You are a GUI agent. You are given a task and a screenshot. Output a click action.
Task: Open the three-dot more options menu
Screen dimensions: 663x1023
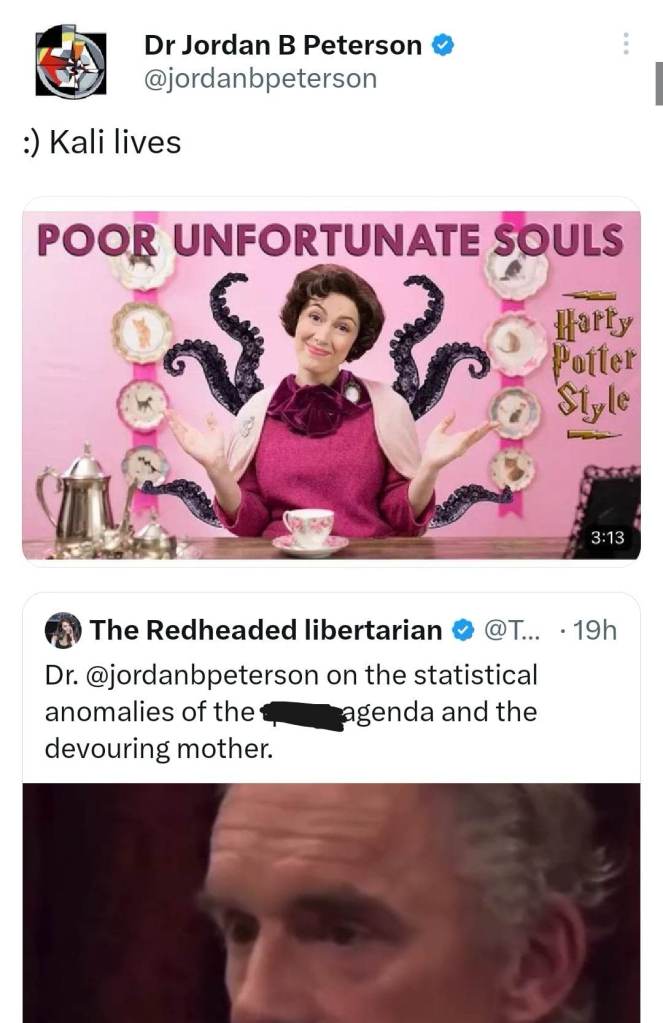tap(624, 44)
